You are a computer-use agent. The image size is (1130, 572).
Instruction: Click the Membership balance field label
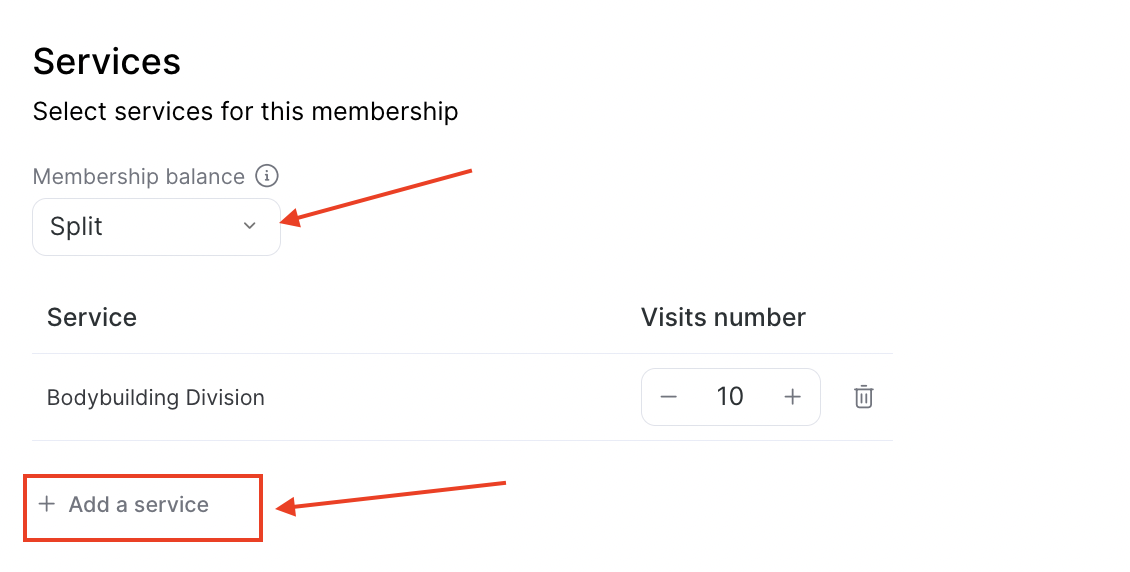[x=138, y=176]
